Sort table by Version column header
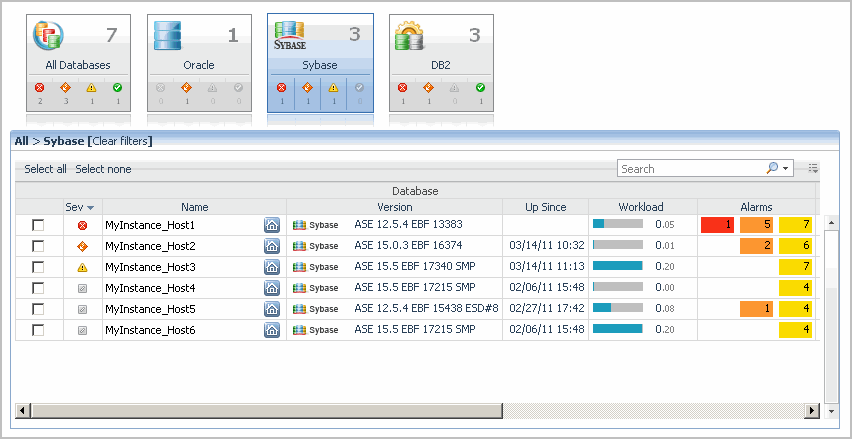852x439 pixels. tap(394, 207)
